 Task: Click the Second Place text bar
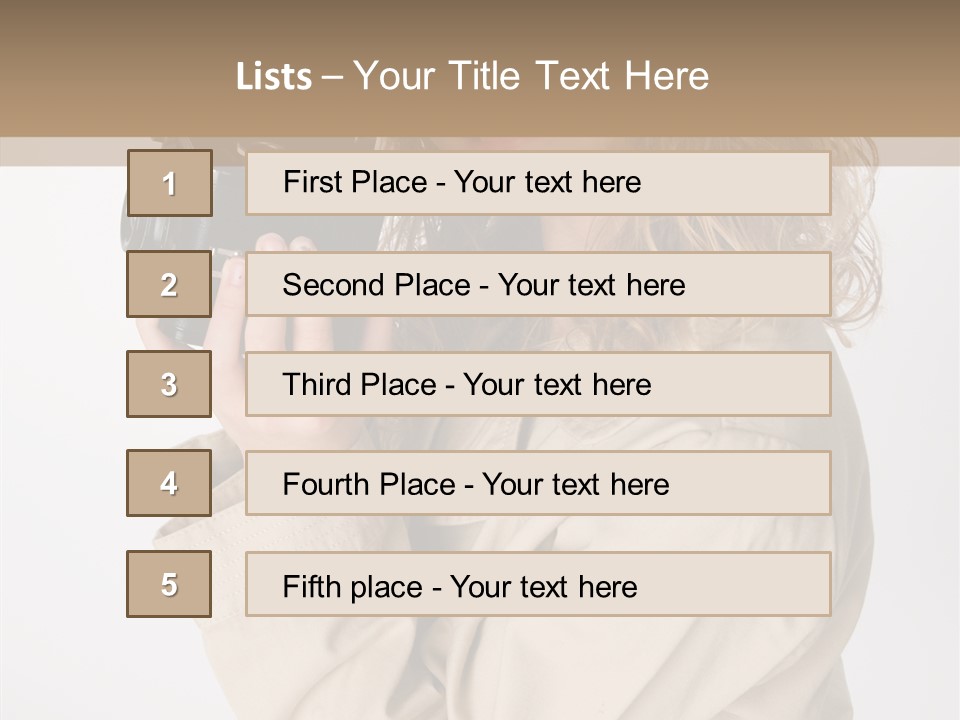[x=538, y=284]
